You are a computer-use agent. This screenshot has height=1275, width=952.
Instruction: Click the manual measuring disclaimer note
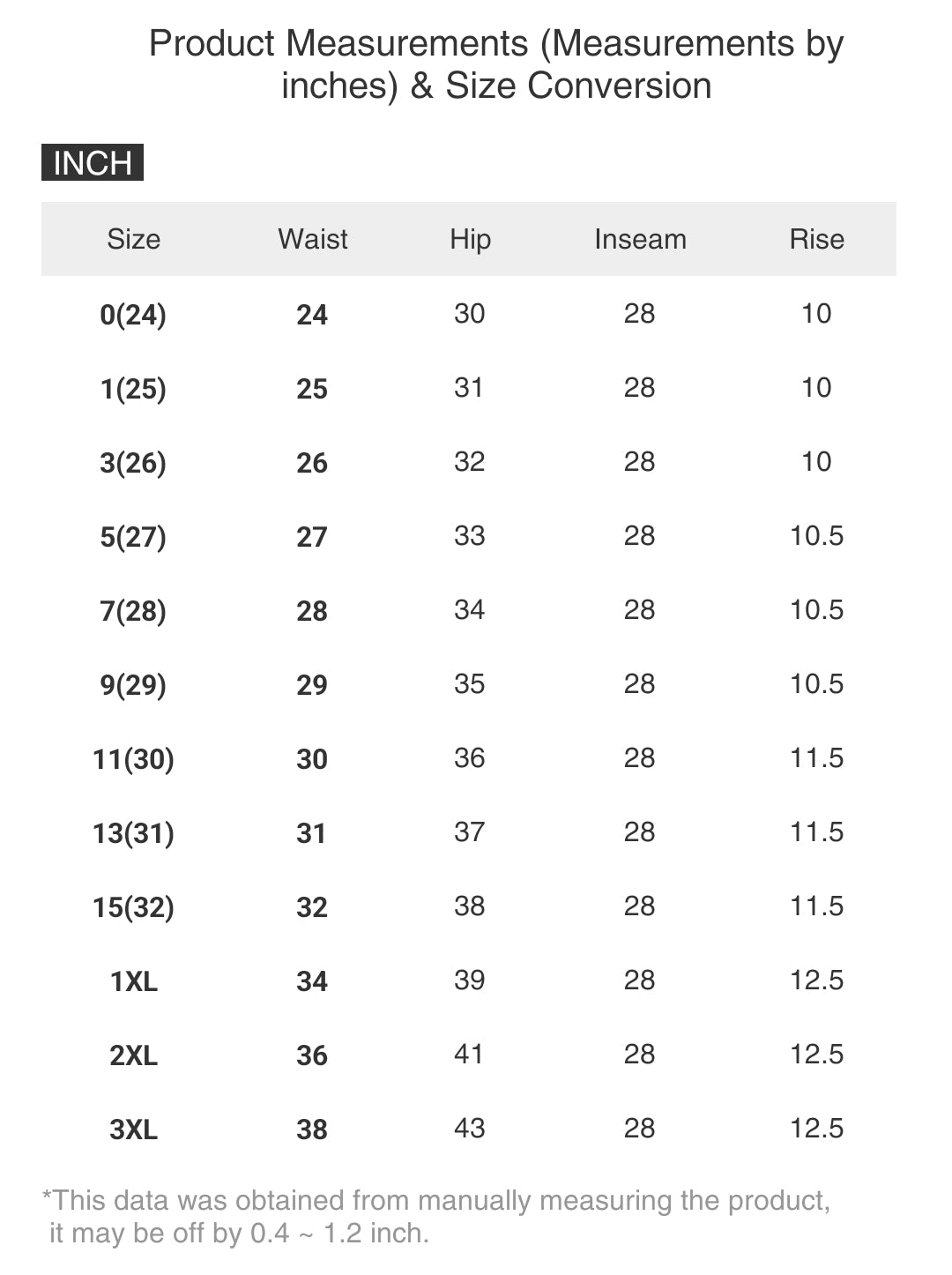(x=436, y=1216)
